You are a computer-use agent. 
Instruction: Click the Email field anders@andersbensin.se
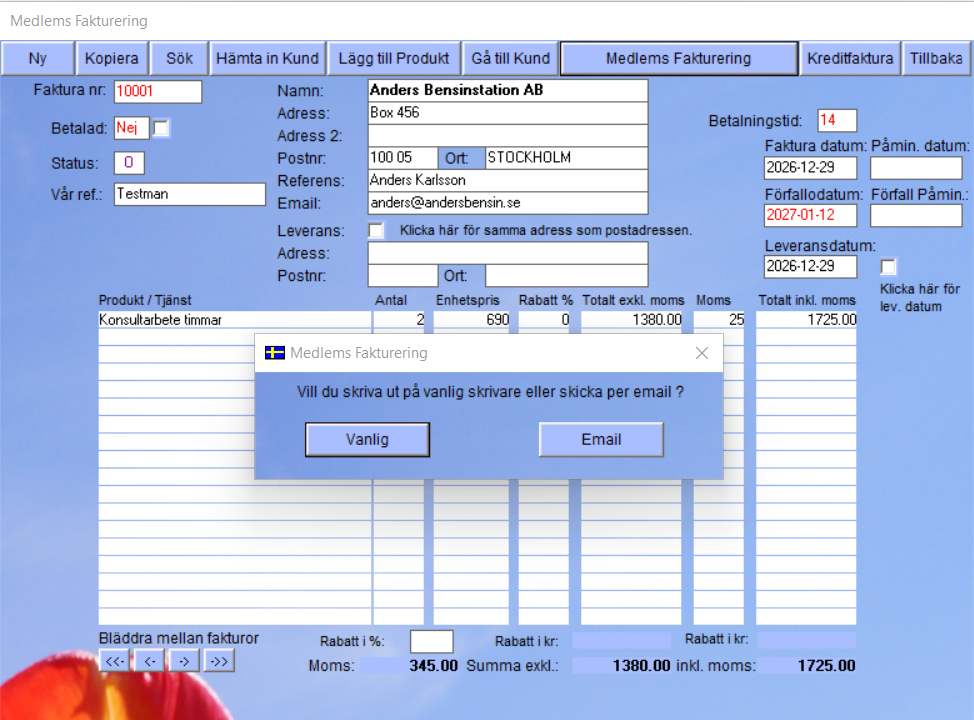507,203
